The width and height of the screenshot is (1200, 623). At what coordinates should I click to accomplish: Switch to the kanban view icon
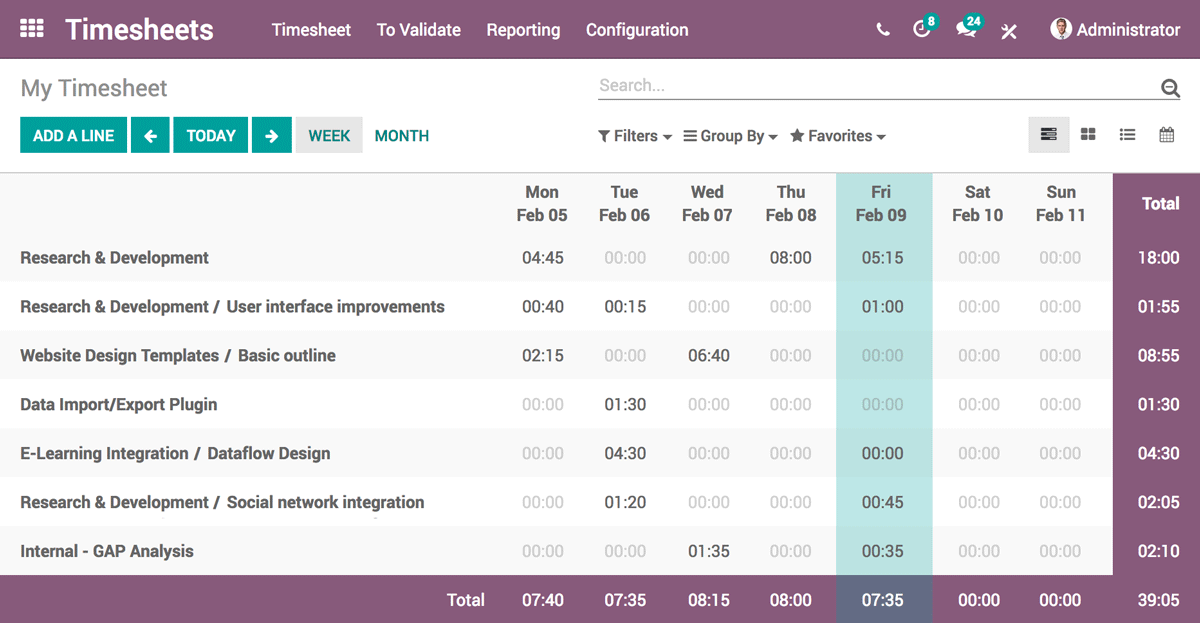click(x=1088, y=135)
